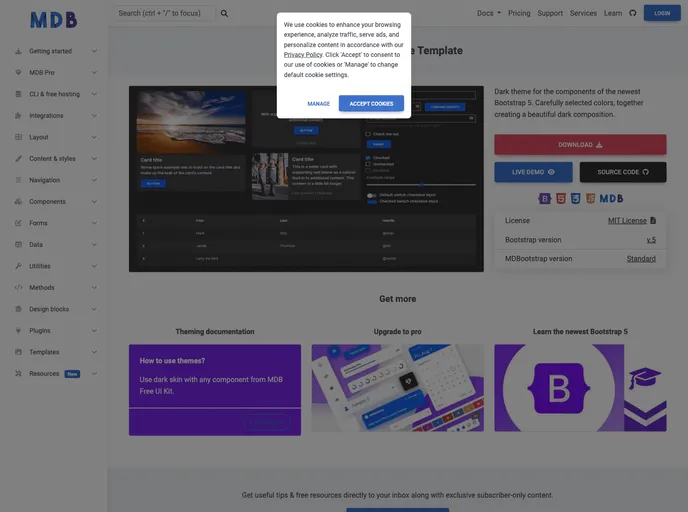Open the Docs dropdown in navbar
The width and height of the screenshot is (688, 512).
(x=489, y=13)
